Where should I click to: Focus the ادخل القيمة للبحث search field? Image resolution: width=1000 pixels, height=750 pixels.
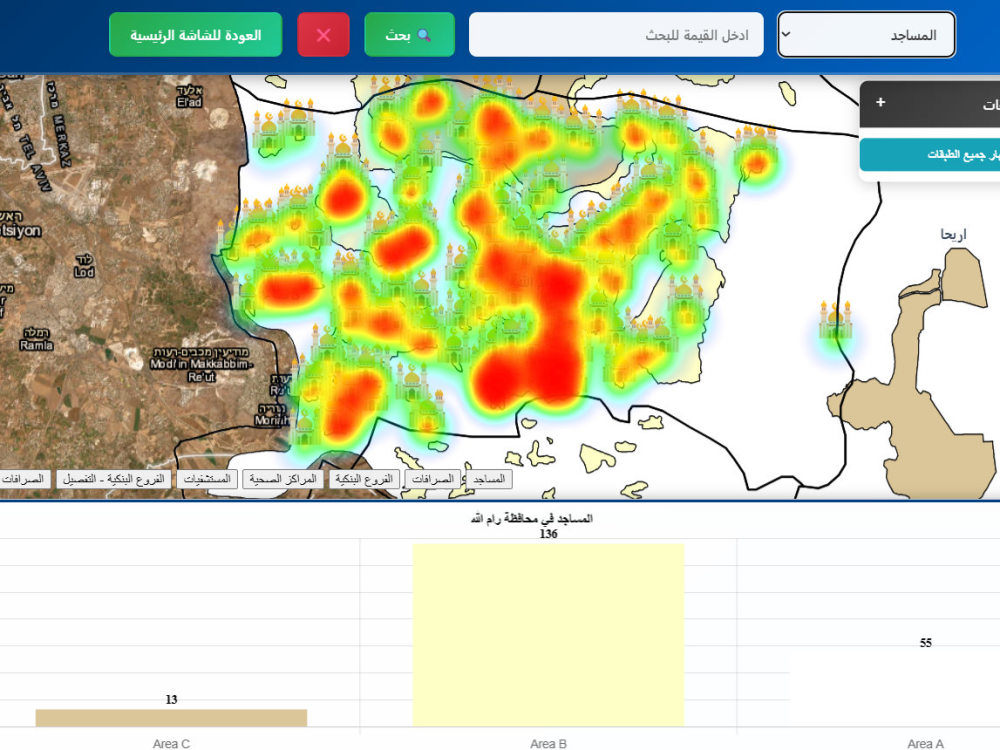616,34
